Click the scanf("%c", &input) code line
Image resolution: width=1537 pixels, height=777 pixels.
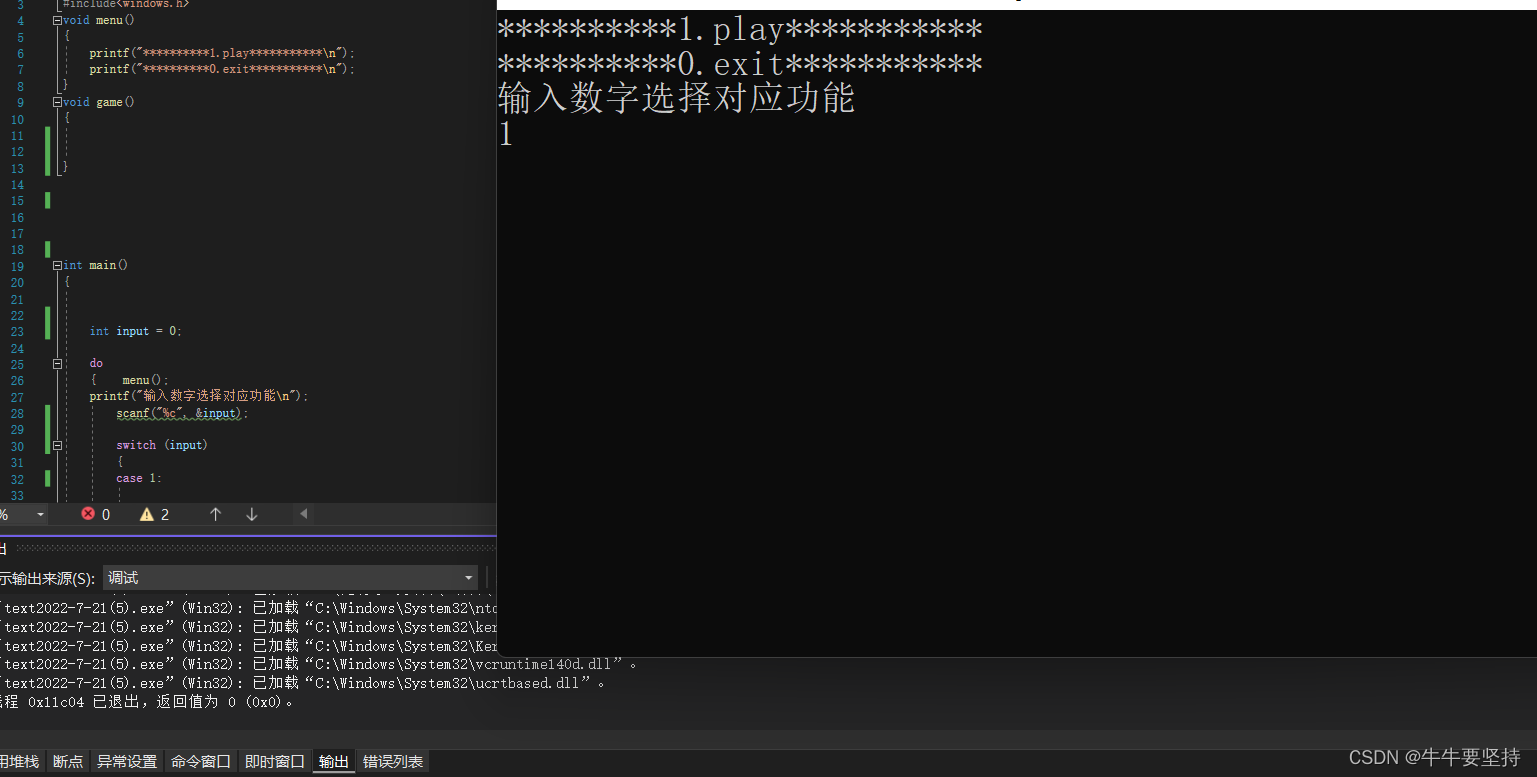(x=182, y=413)
